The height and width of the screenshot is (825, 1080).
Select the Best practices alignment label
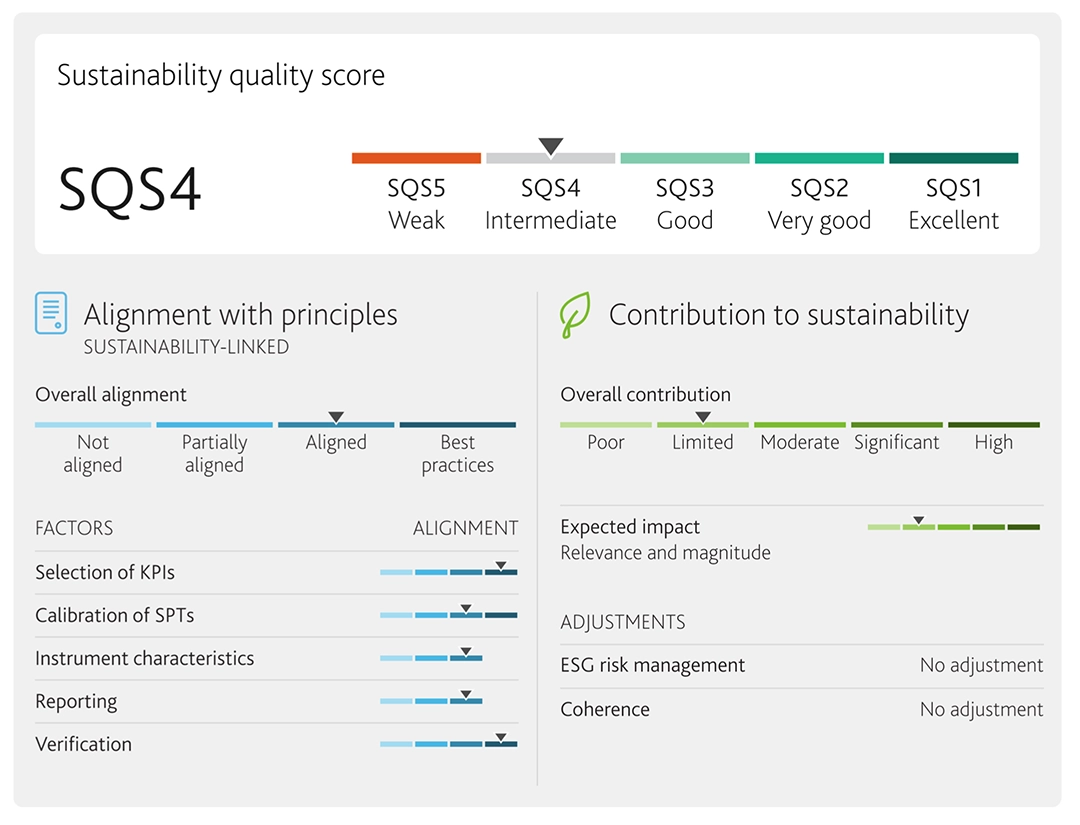(x=457, y=454)
